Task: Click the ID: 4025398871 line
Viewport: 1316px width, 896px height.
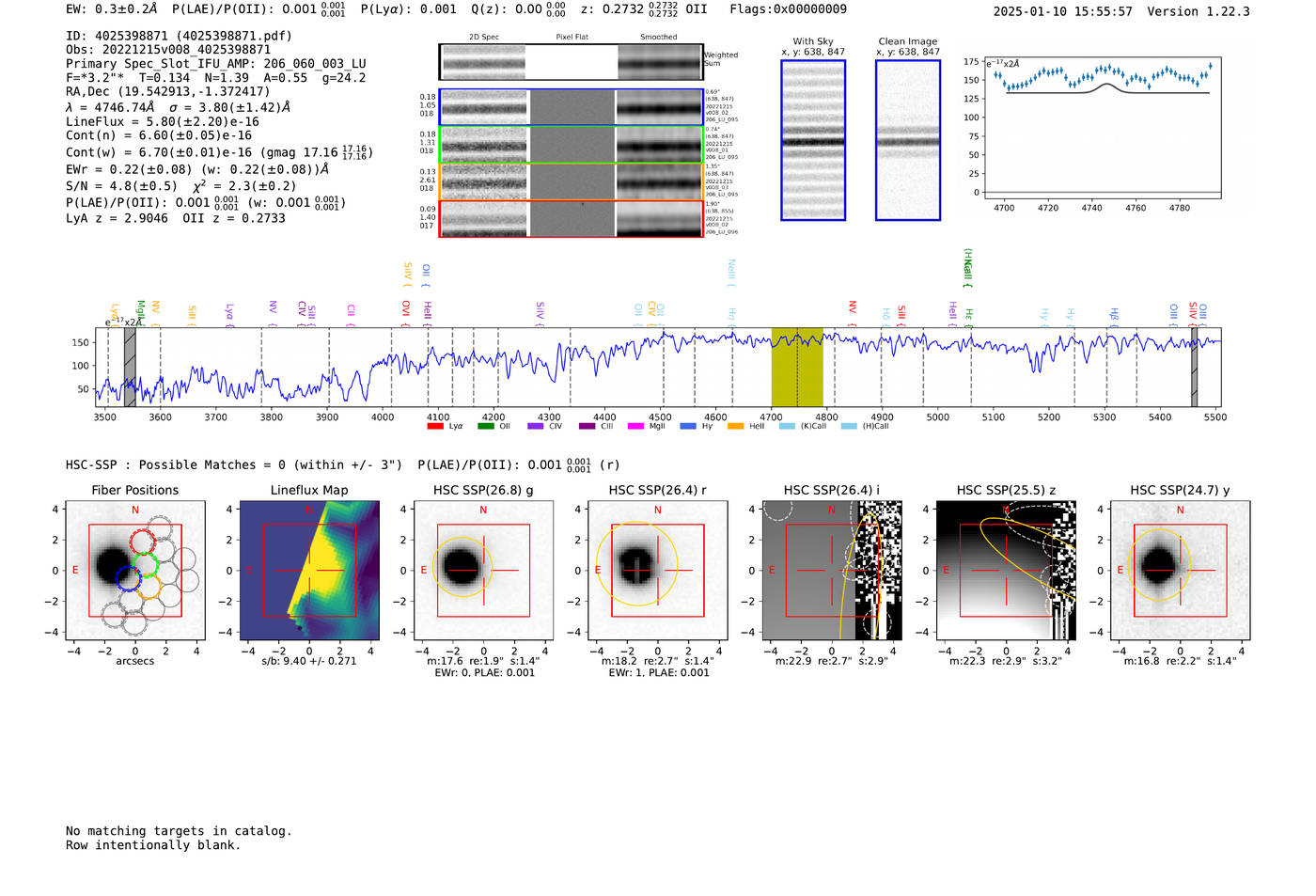Action: coord(179,36)
